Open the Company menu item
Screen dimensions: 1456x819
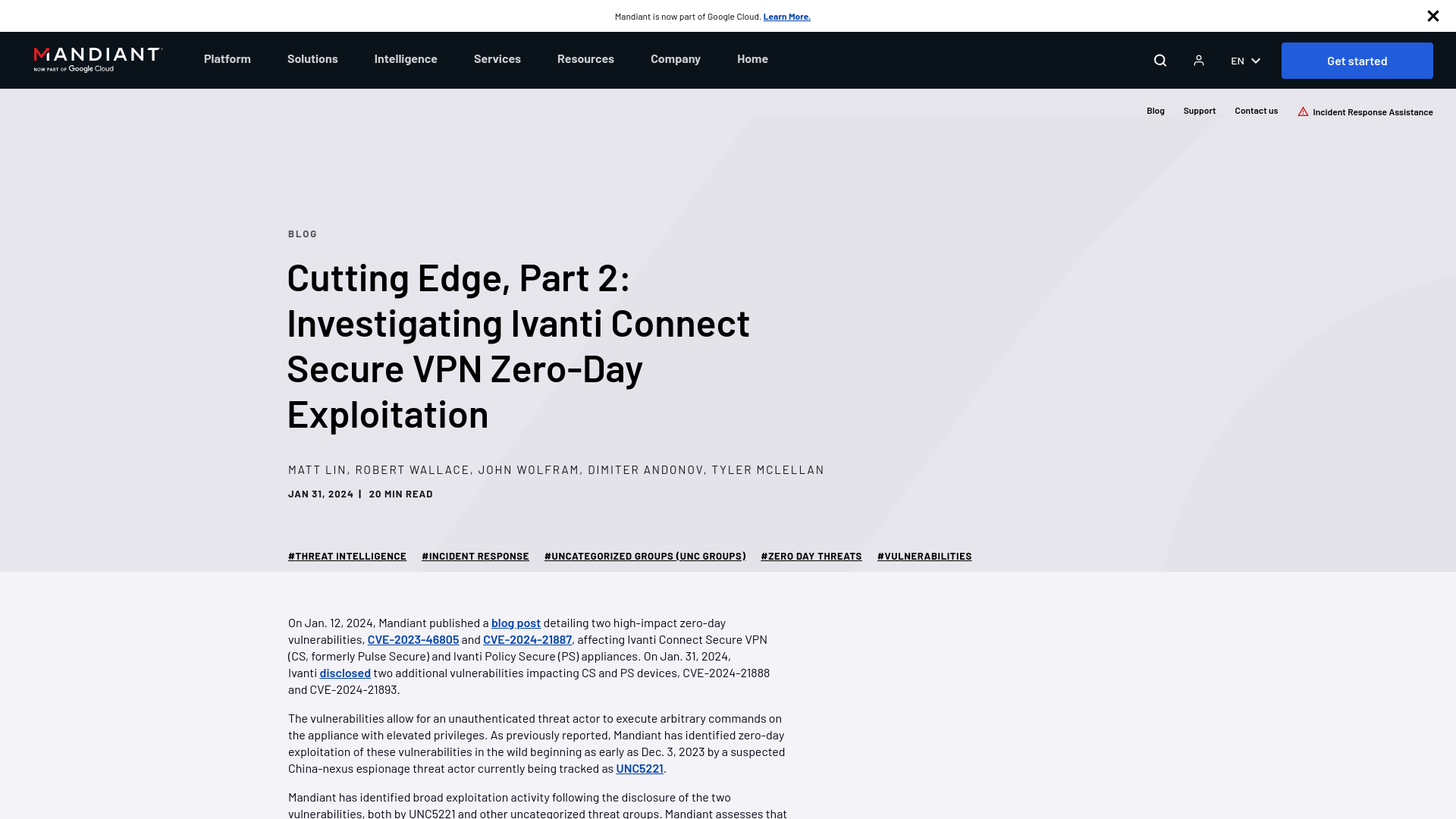pos(676,58)
